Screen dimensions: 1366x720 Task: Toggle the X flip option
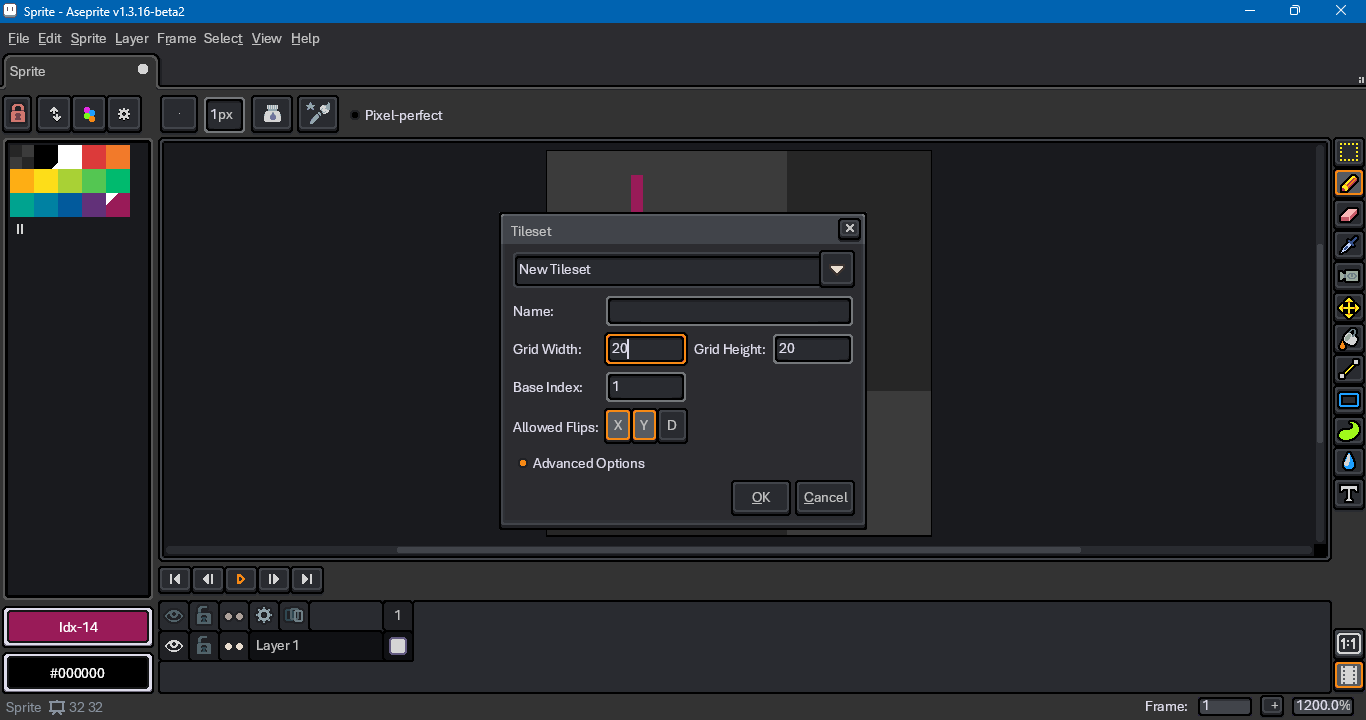coord(618,426)
